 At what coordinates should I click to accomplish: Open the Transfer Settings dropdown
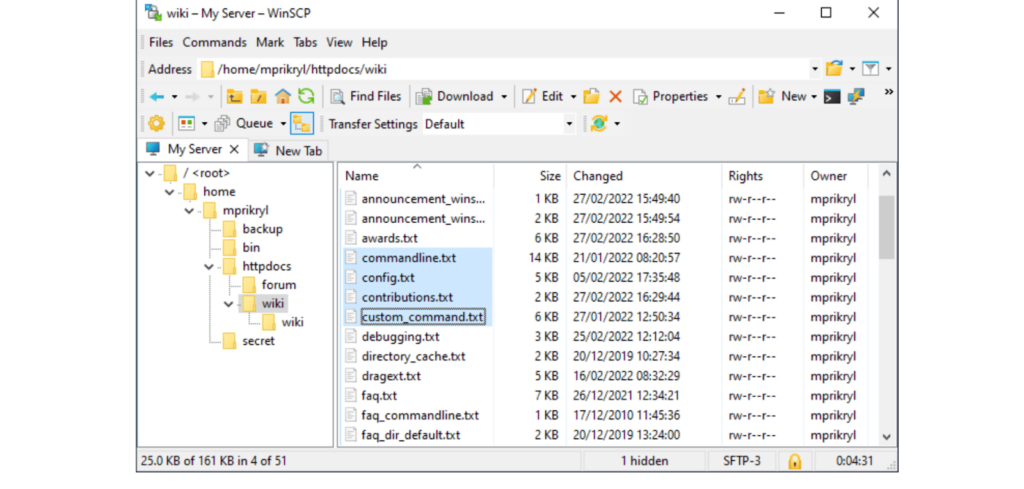(x=569, y=124)
